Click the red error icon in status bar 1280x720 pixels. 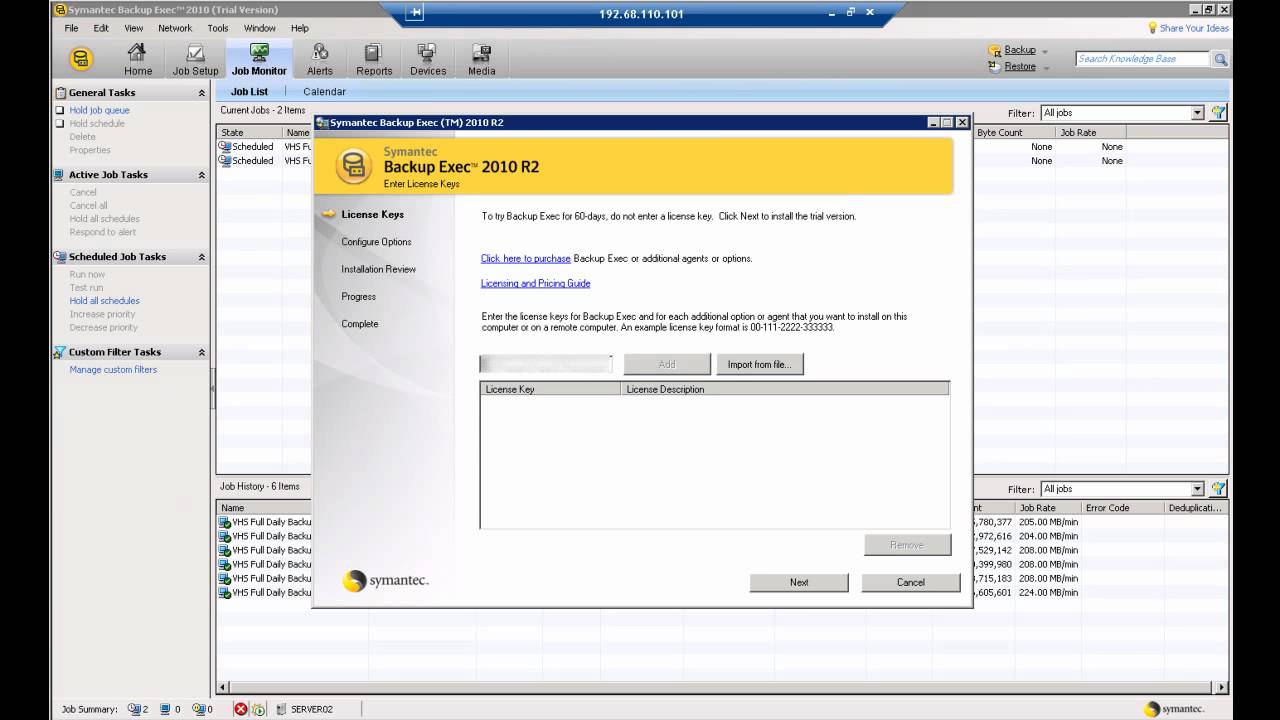[241, 709]
